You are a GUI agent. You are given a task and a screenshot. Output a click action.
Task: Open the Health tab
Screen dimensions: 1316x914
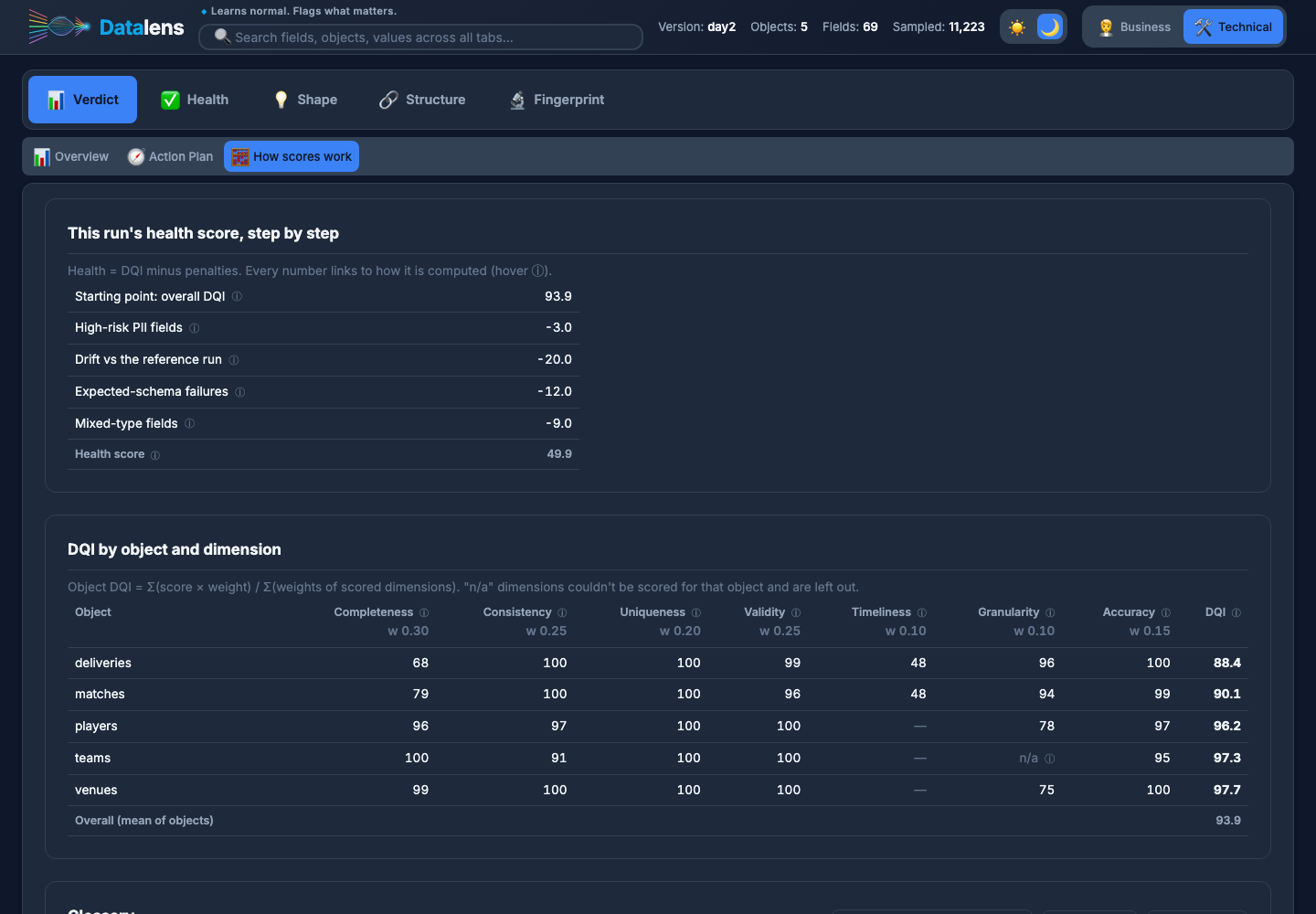(195, 100)
